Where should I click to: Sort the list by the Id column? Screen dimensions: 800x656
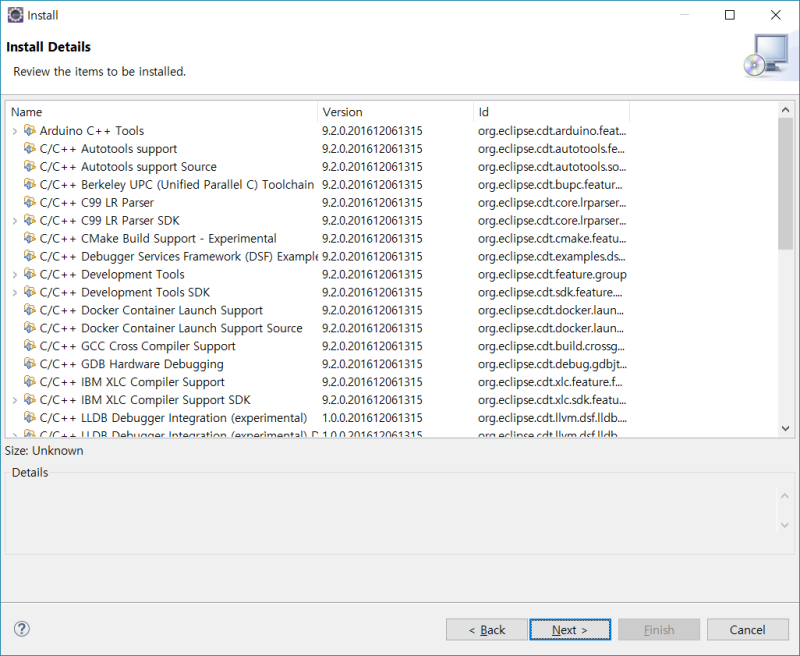(552, 112)
